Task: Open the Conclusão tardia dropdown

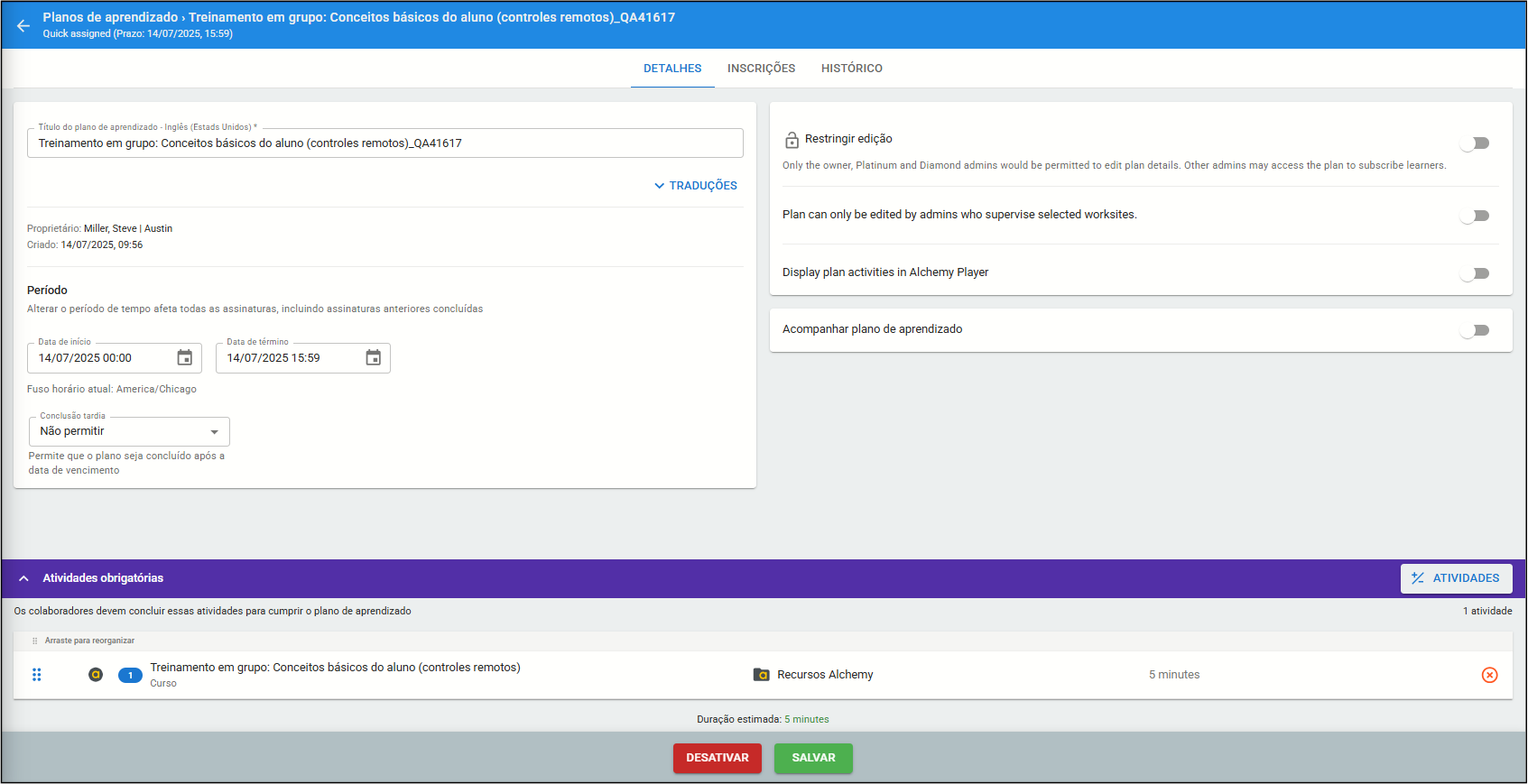Action: [x=129, y=431]
